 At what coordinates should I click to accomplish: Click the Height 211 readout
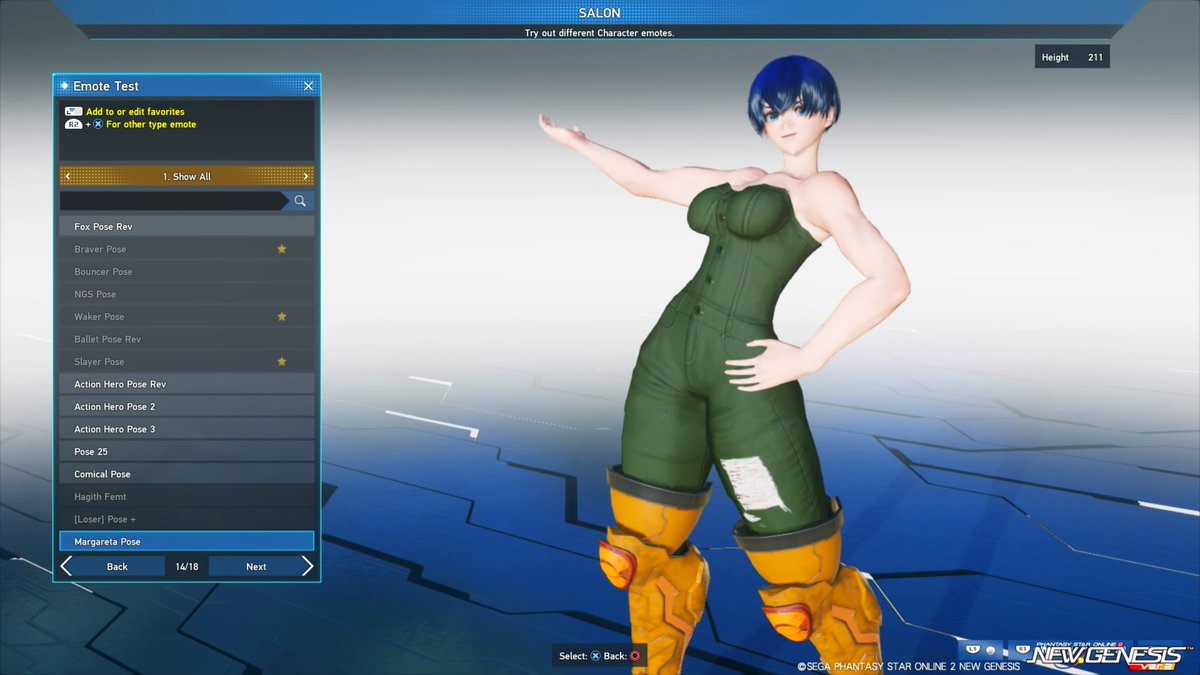pos(1072,57)
